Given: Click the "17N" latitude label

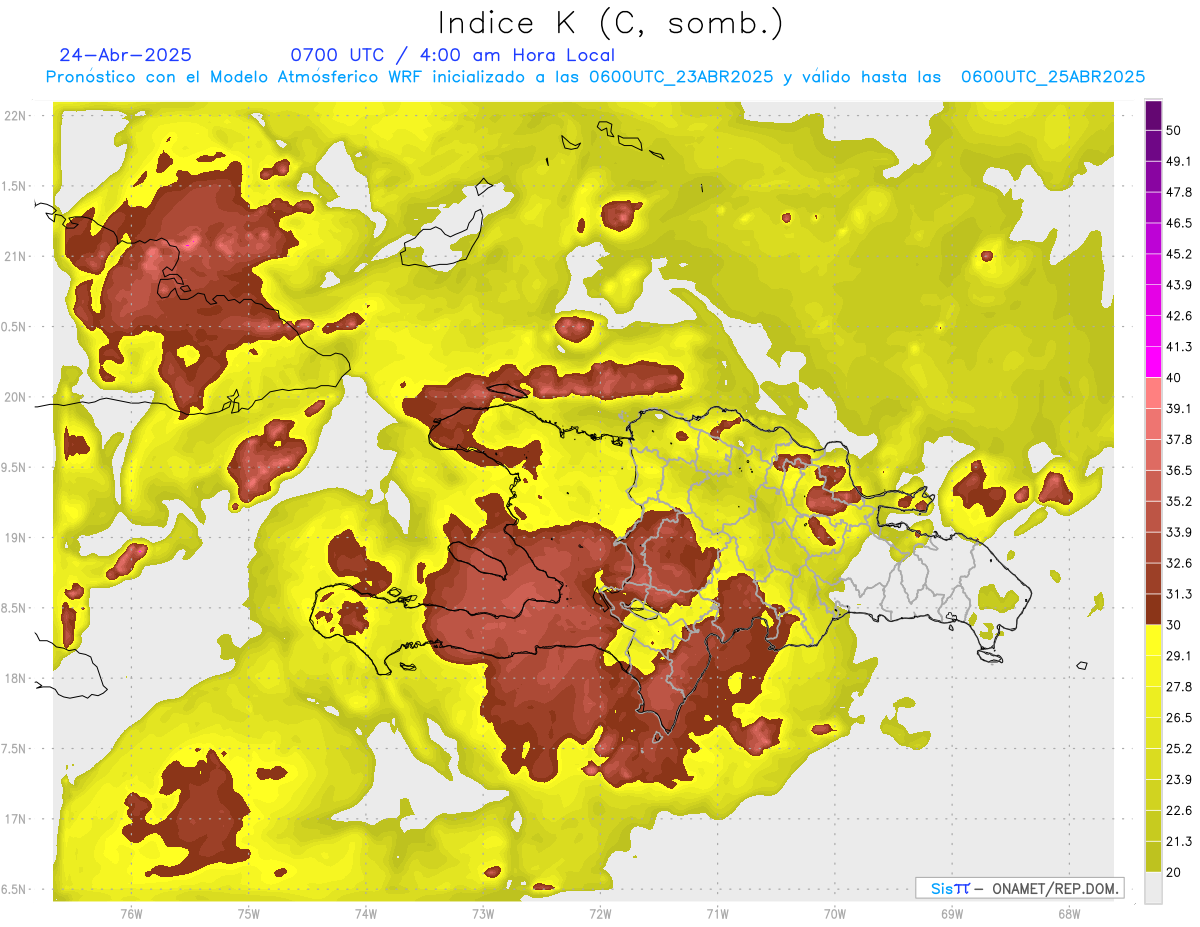Looking at the screenshot, I should [16, 819].
